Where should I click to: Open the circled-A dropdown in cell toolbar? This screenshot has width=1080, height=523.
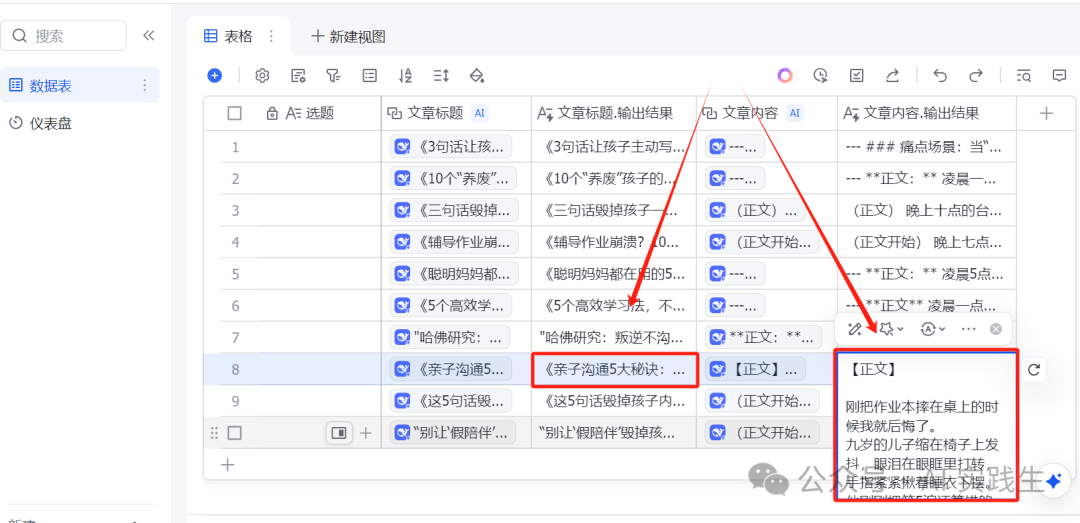click(932, 328)
